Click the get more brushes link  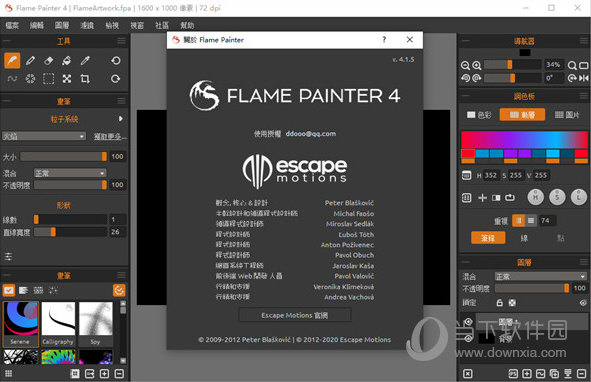point(110,137)
